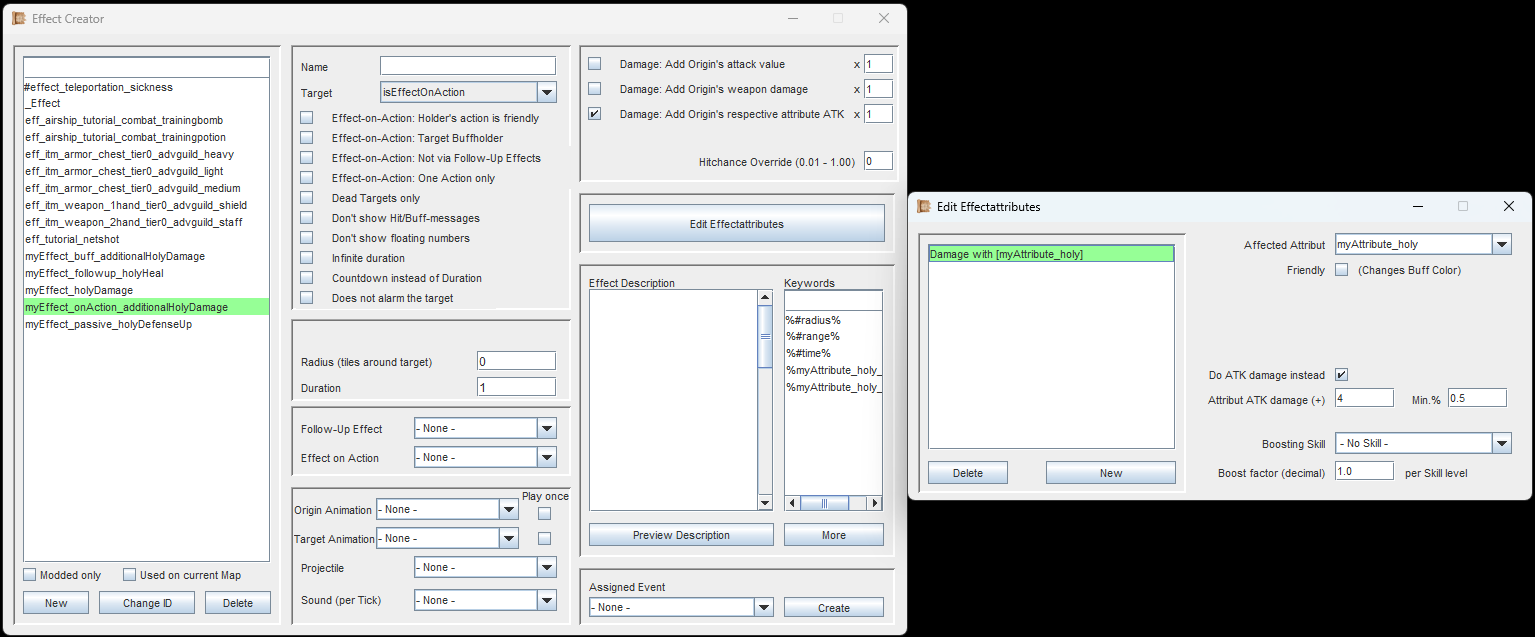Select eff_tutorial_netshot from the list

click(x=77, y=239)
